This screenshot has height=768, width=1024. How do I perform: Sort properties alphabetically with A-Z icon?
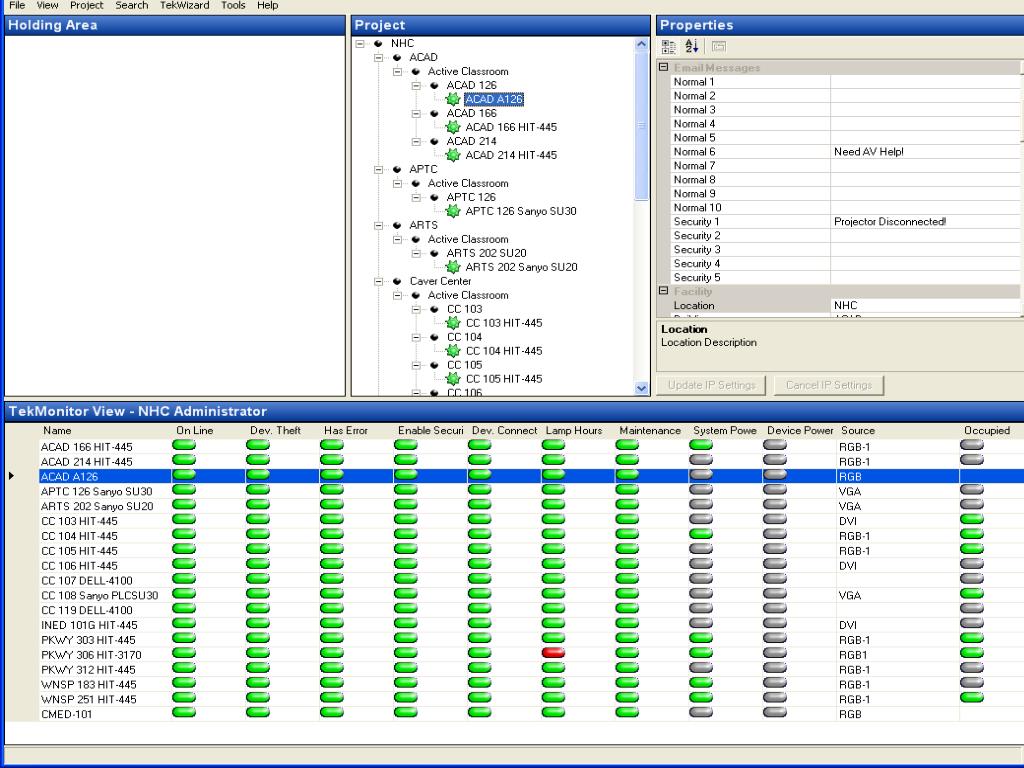[x=692, y=46]
